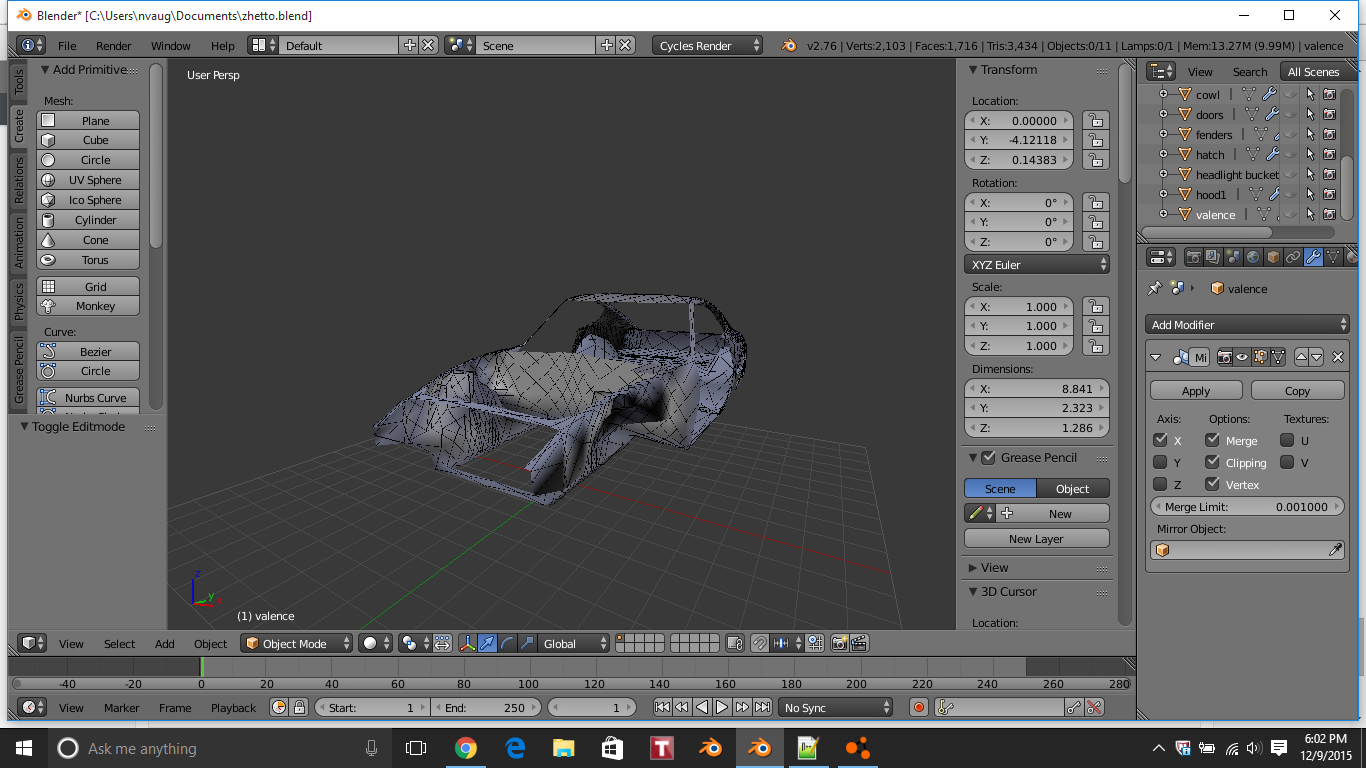
Task: Toggle automatic keyframe record button
Action: 919,708
